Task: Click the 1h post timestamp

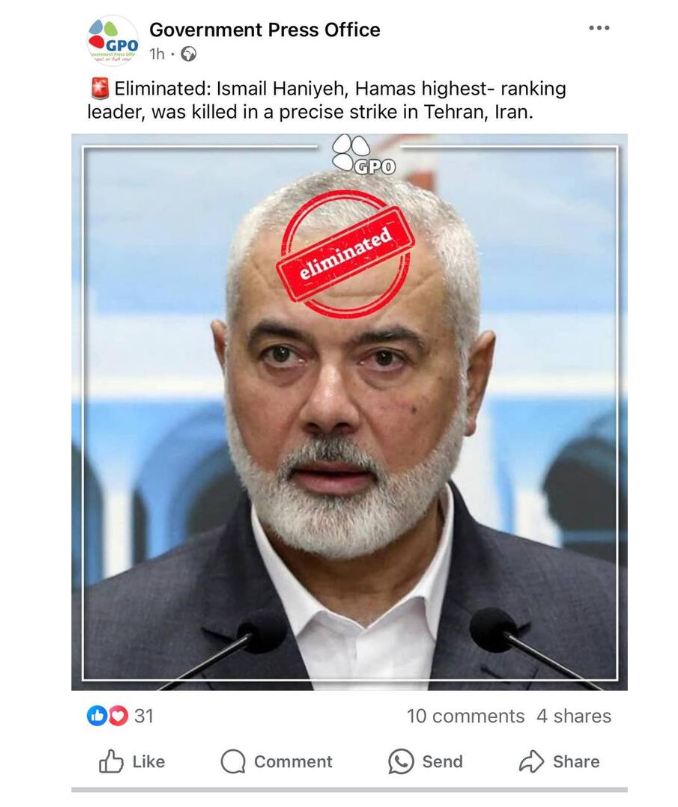Action: pyautogui.click(x=157, y=54)
